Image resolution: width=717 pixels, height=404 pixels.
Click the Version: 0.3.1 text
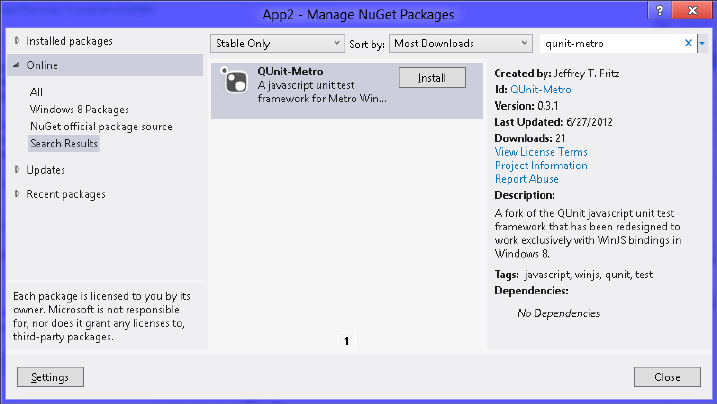[x=526, y=106]
